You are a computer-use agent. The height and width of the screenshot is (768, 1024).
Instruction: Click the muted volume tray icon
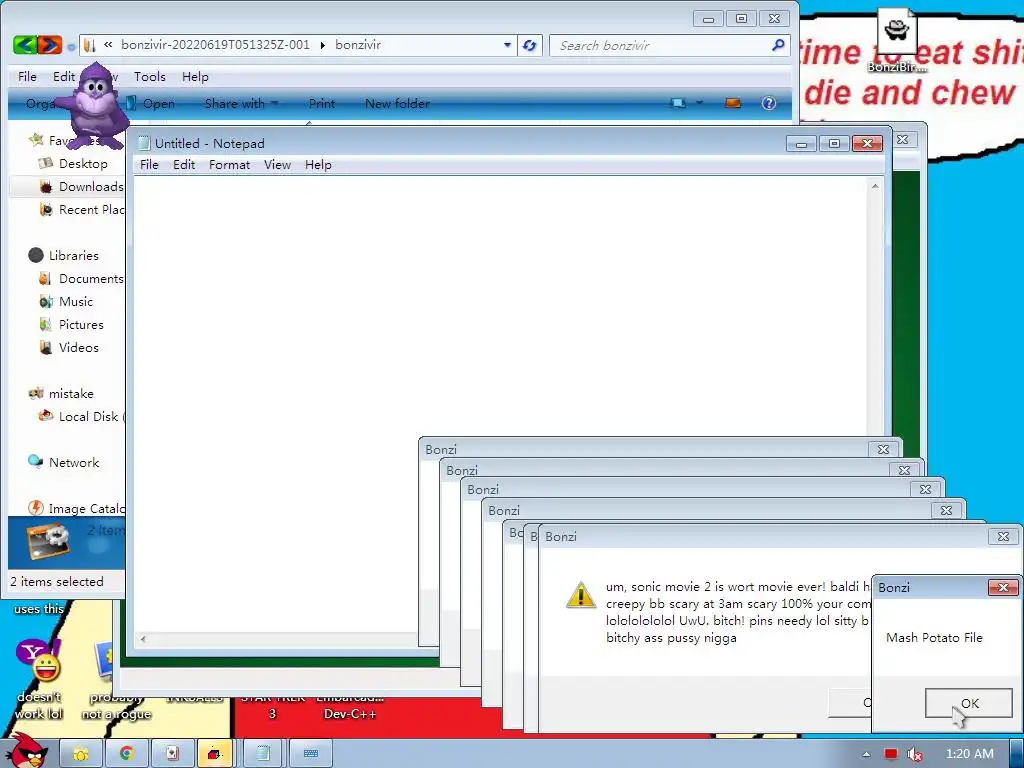(x=914, y=754)
